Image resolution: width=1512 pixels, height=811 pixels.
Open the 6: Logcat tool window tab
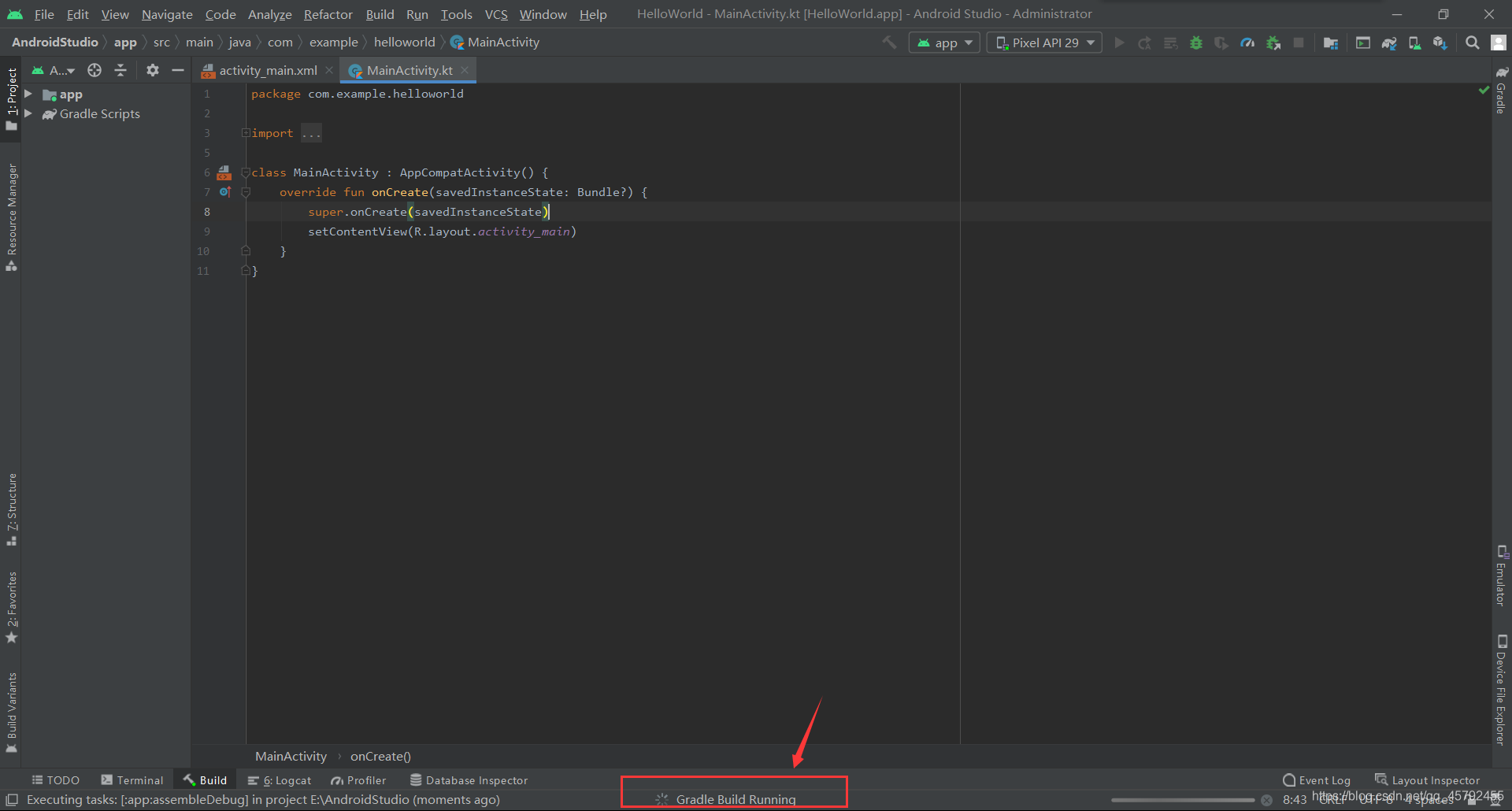pyautogui.click(x=280, y=780)
